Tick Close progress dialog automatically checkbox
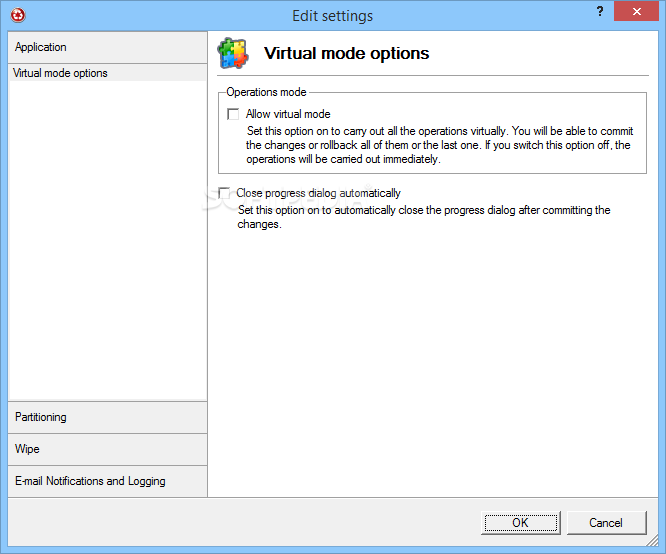 pos(224,193)
